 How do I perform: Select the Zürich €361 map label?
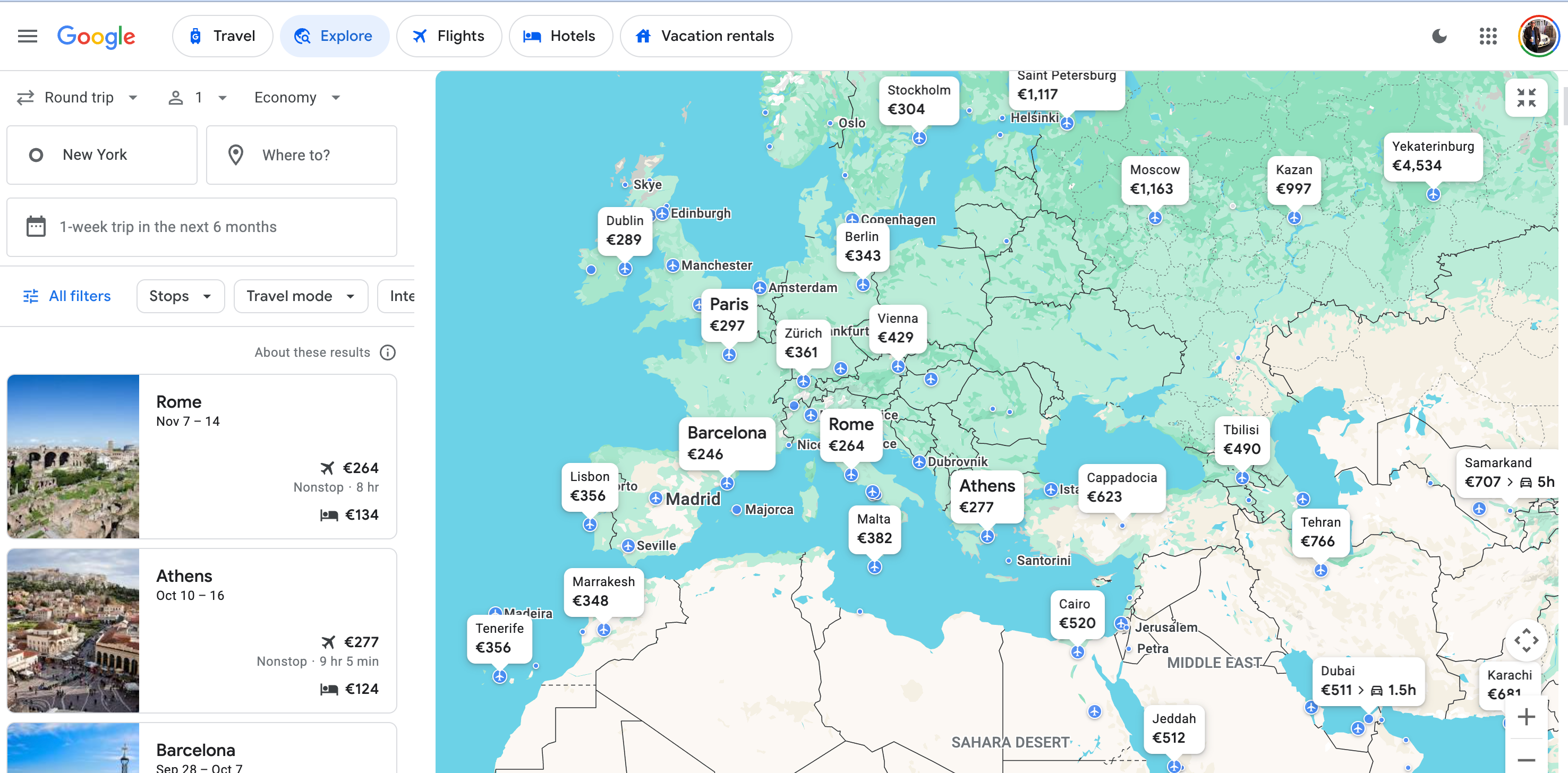click(803, 343)
